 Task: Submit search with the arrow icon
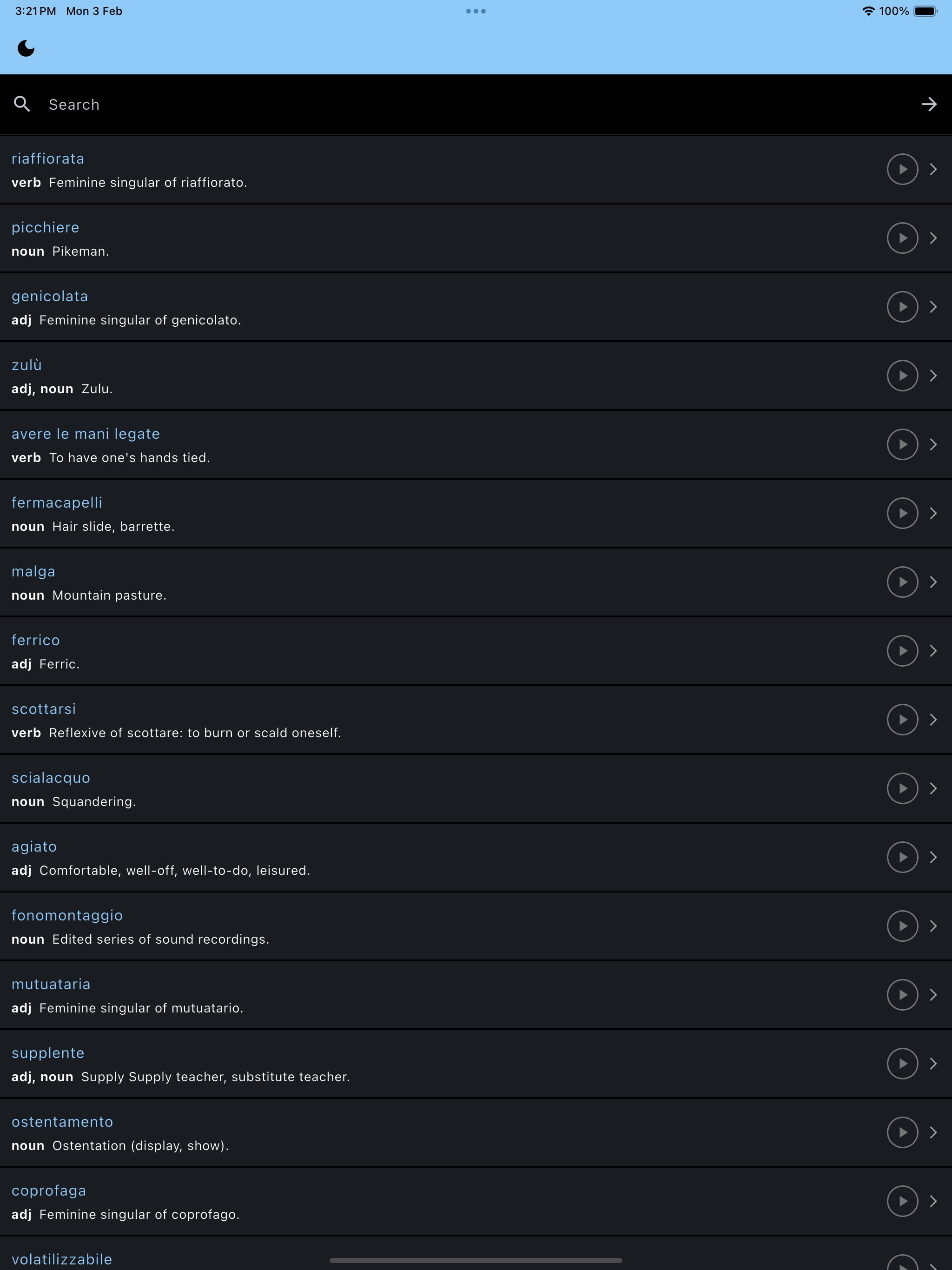tap(929, 104)
